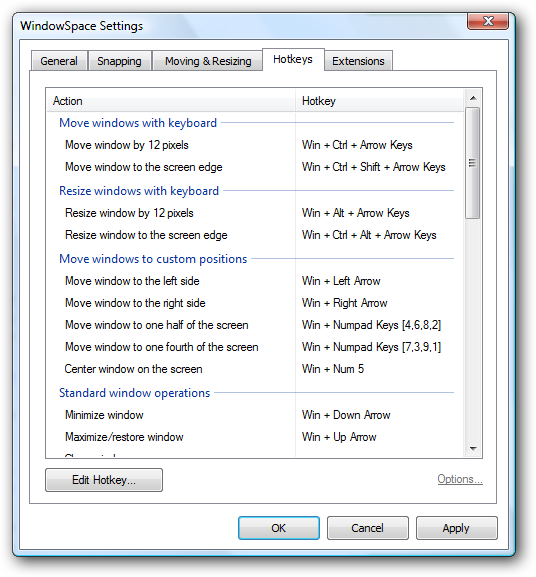Open the Options... link
The height and width of the screenshot is (577, 536).
pyautogui.click(x=460, y=479)
